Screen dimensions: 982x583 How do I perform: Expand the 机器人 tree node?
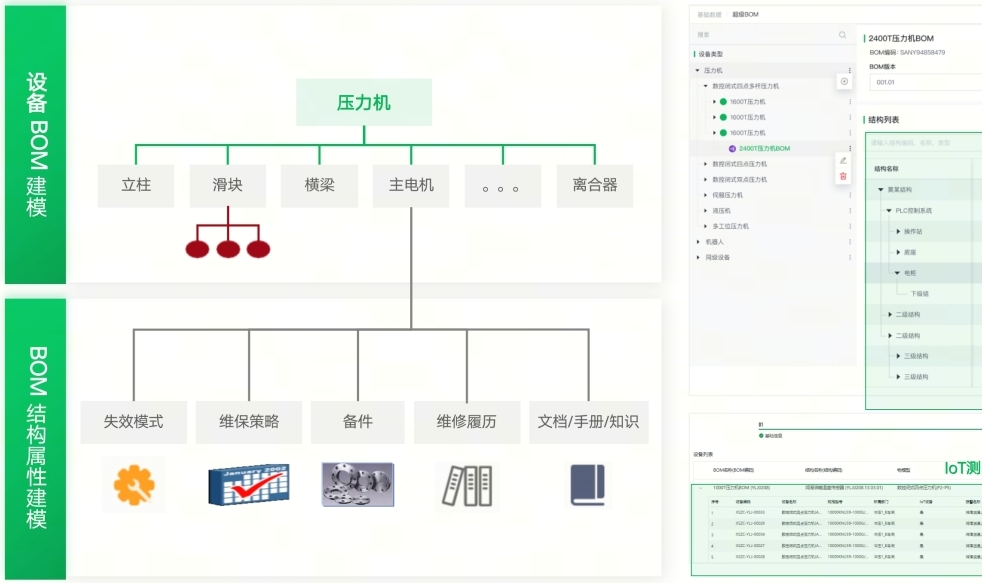698,242
